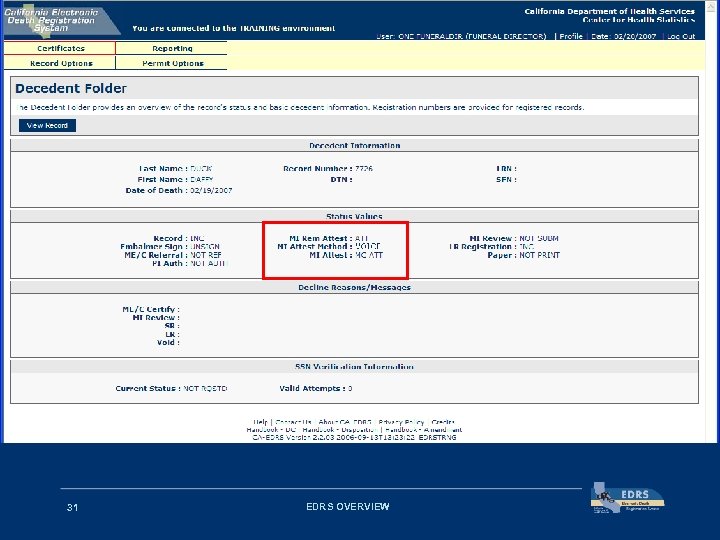The width and height of the screenshot is (720, 540).
Task: Click the Embalmer Sign value UNSIGN
Action: pyautogui.click(x=205, y=247)
